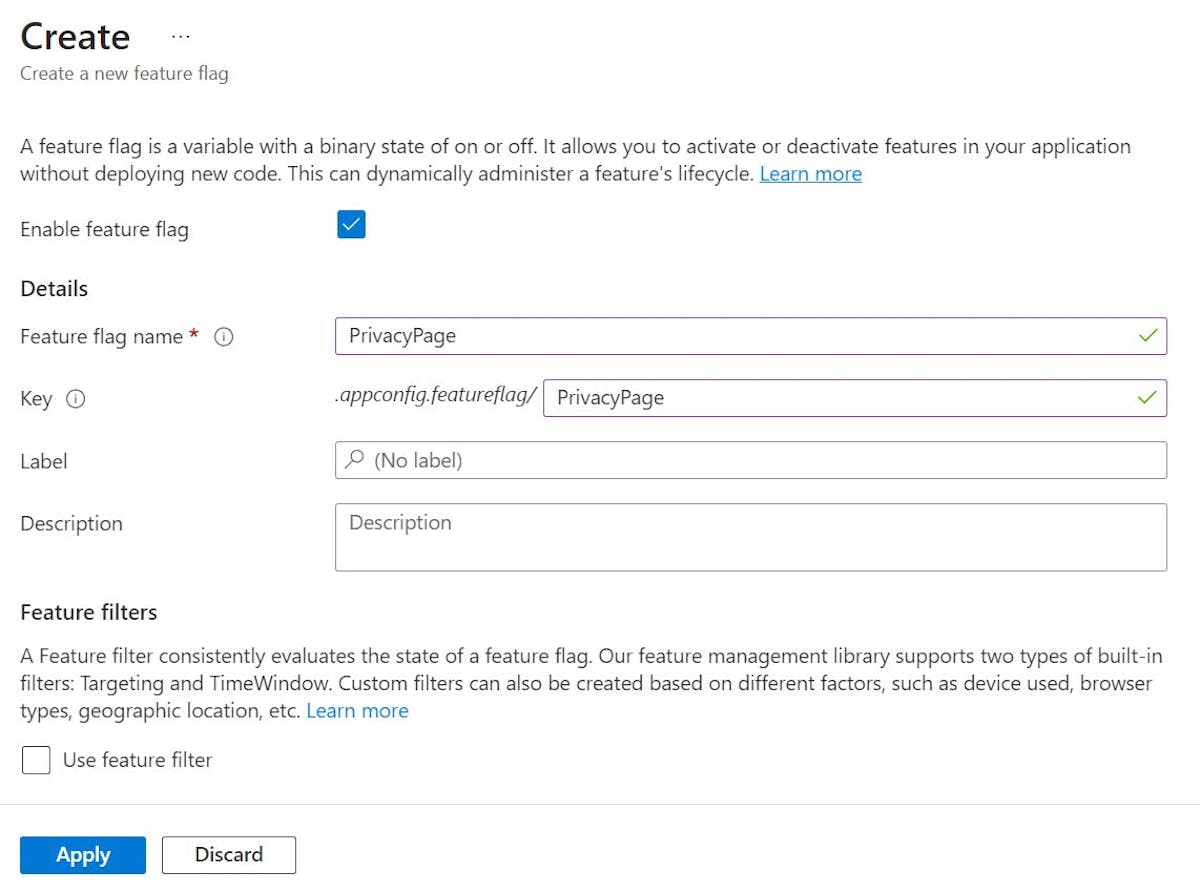
Task: Click the Label input showing No label
Action: (700, 460)
